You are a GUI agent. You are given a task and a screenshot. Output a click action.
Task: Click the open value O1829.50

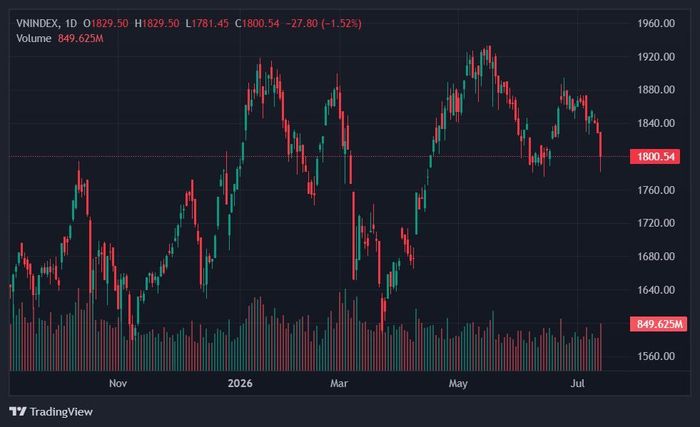106,23
